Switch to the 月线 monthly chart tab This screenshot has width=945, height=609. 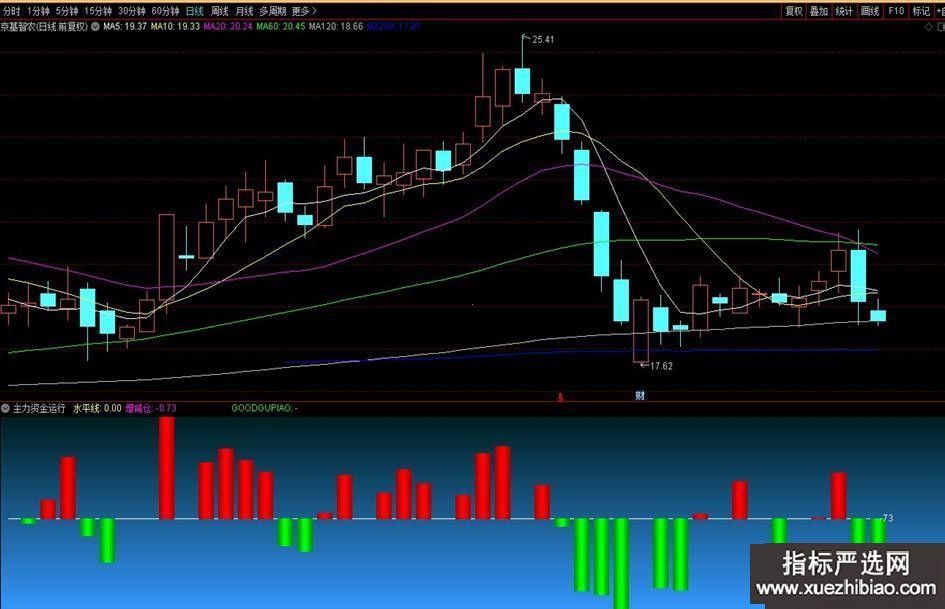244,11
